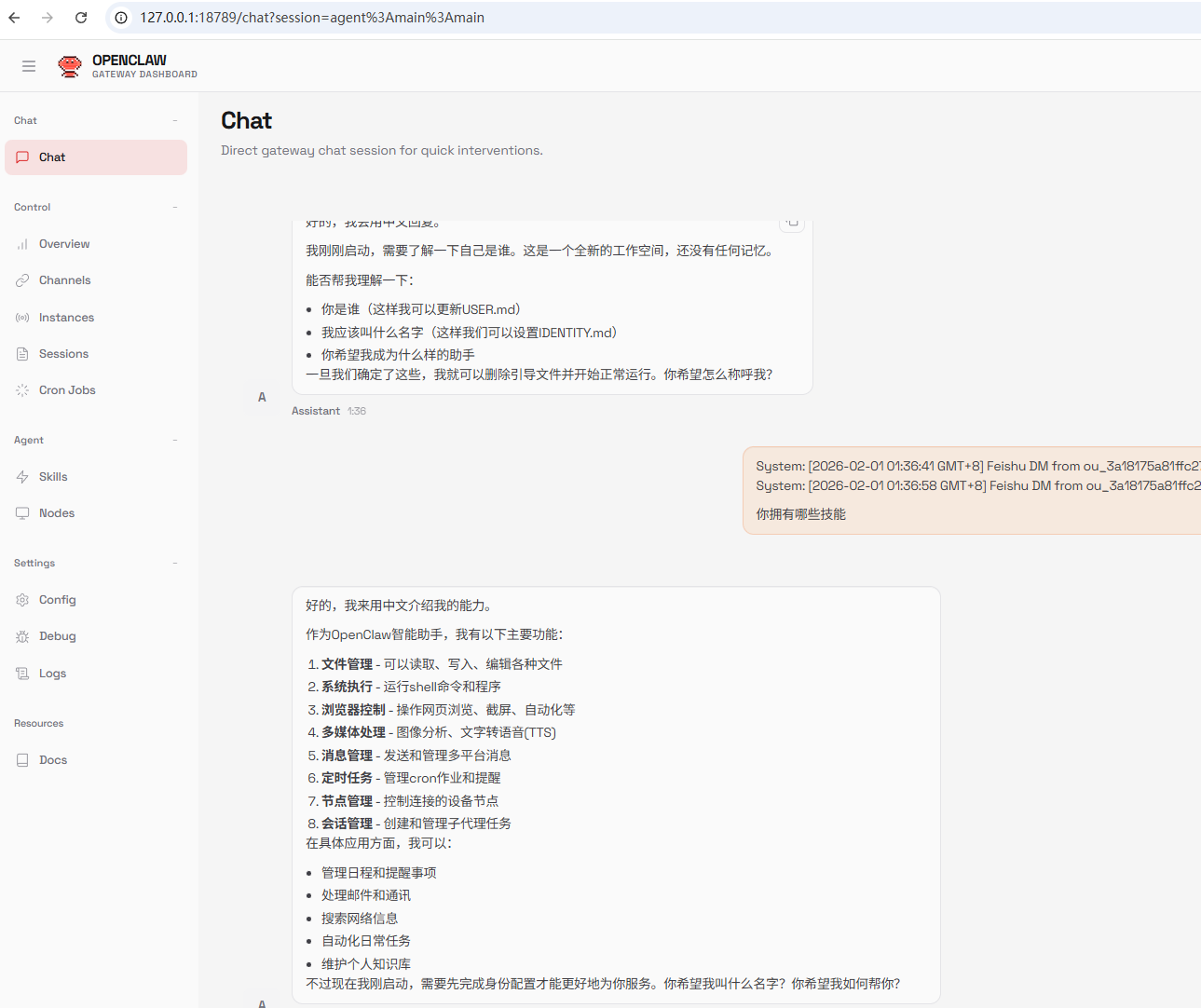Click assistant avatar 'A' beside first reply

(x=262, y=397)
